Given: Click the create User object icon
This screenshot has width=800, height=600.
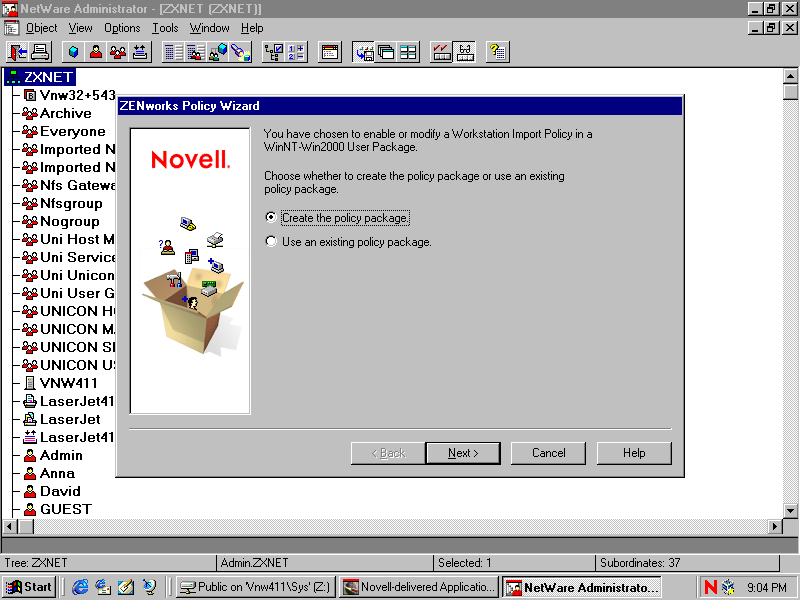Looking at the screenshot, I should point(96,52).
